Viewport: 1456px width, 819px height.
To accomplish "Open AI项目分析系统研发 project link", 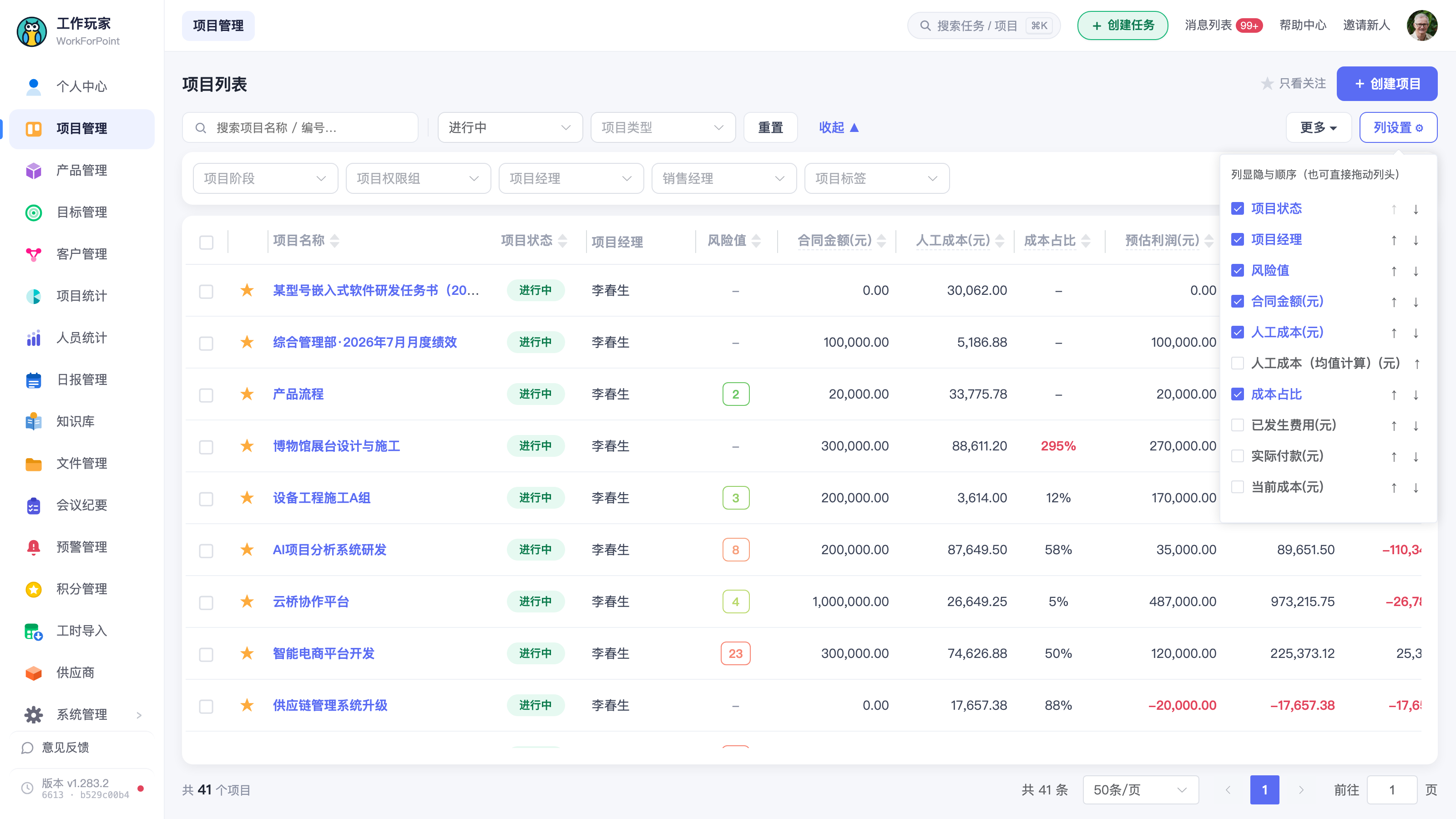I will [329, 550].
